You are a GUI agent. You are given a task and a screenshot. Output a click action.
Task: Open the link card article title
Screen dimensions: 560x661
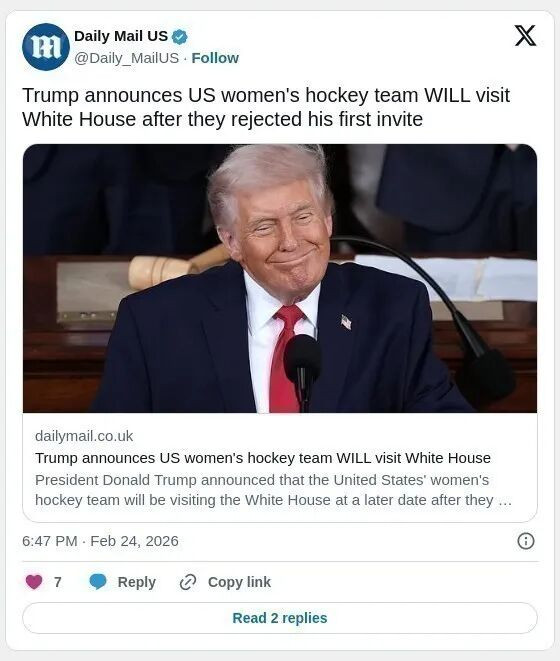click(263, 458)
